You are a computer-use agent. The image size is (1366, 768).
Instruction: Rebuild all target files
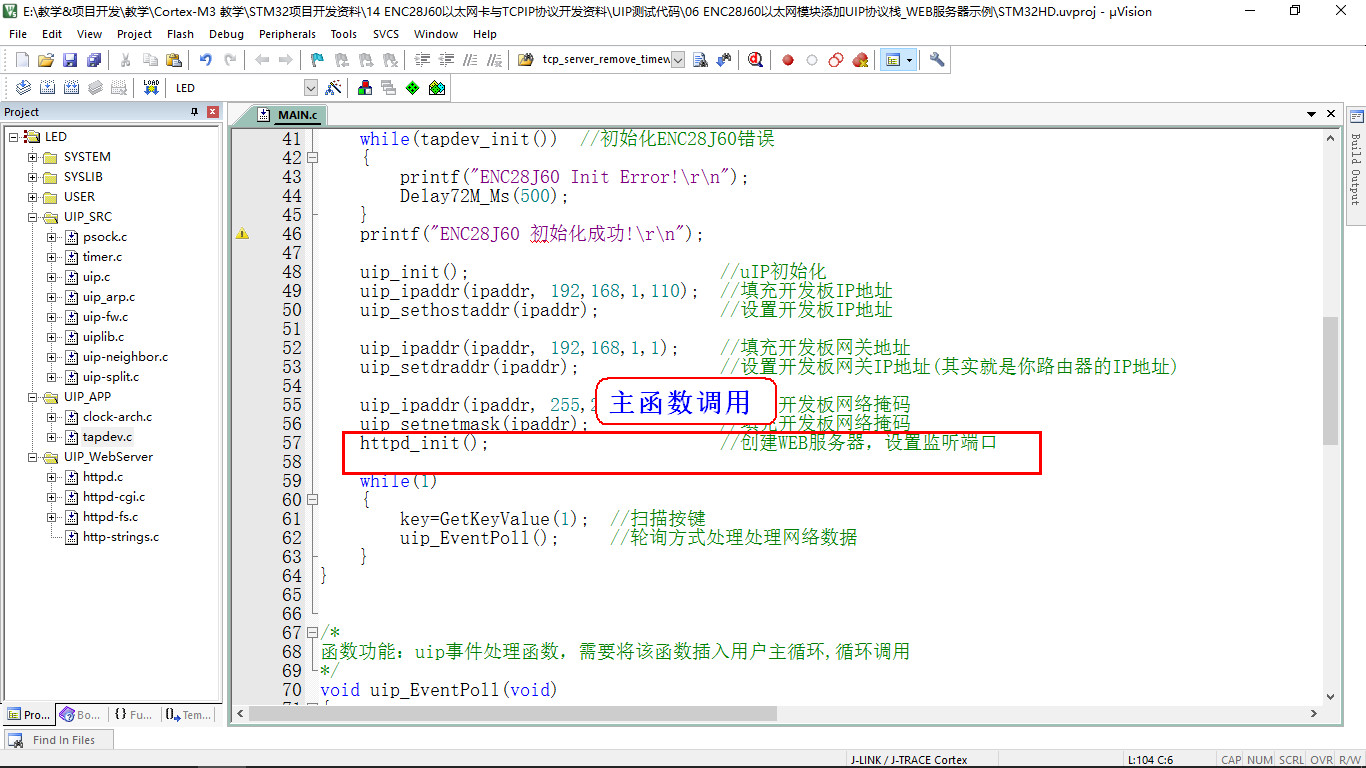click(x=71, y=88)
